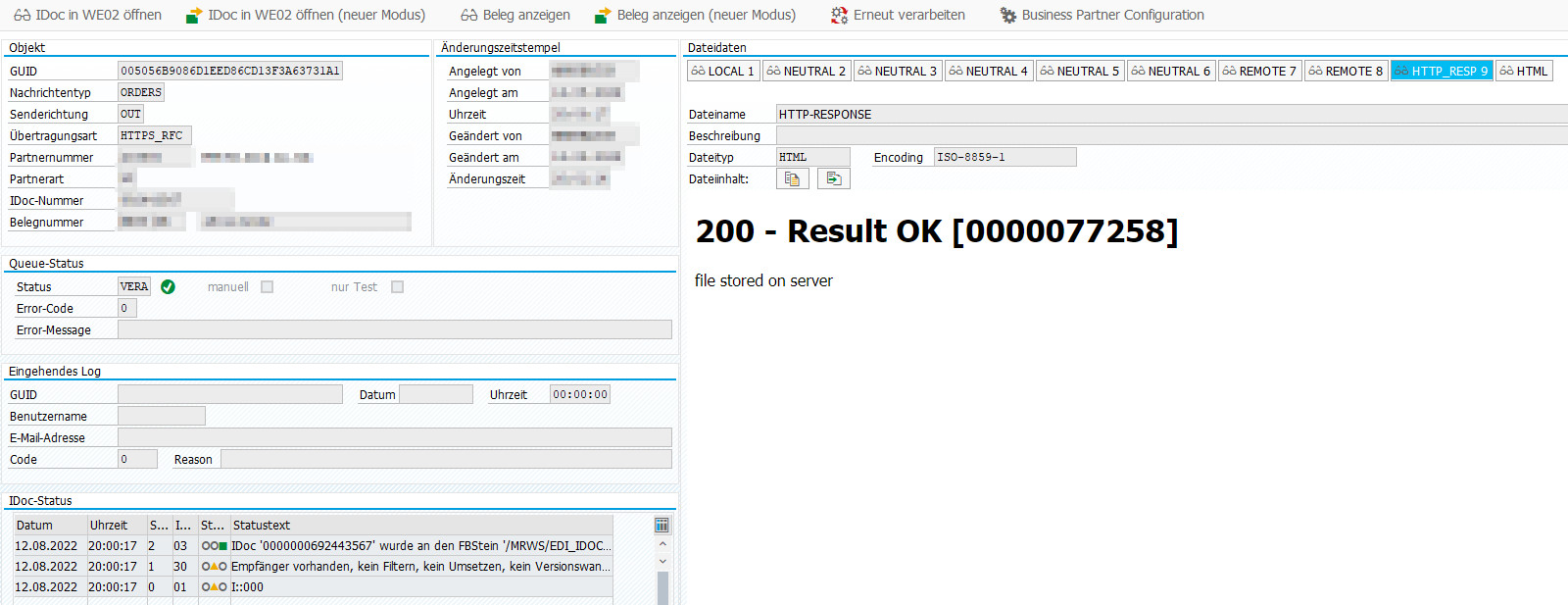
Task: Open table column settings icon in IDoc-Status
Action: [x=661, y=526]
